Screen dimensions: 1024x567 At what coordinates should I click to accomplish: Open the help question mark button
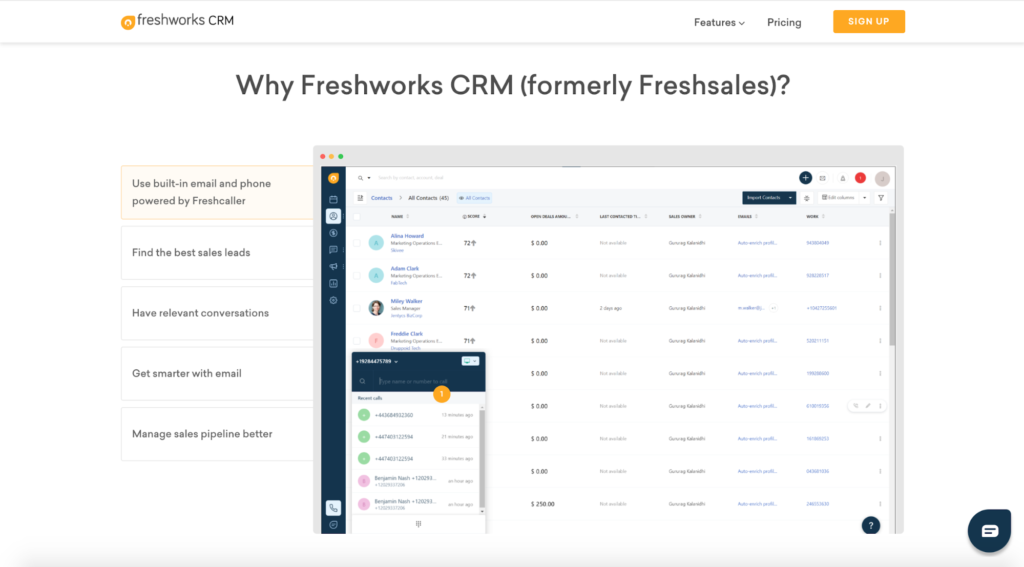click(871, 525)
